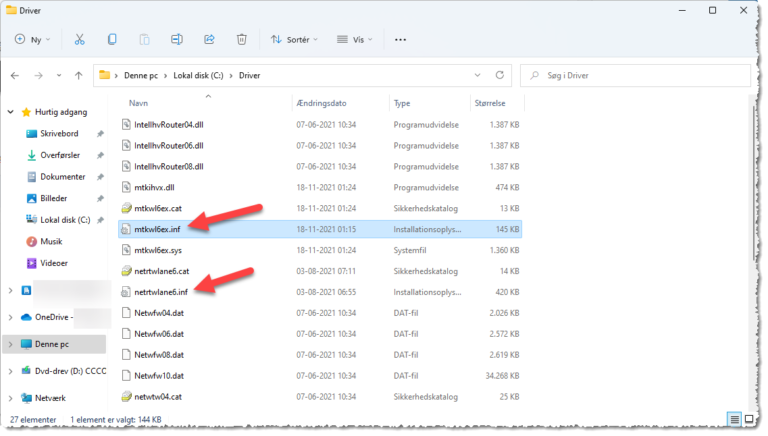Open Dokumenter in the sidebar
Image resolution: width=768 pixels, height=436 pixels.
point(62,177)
